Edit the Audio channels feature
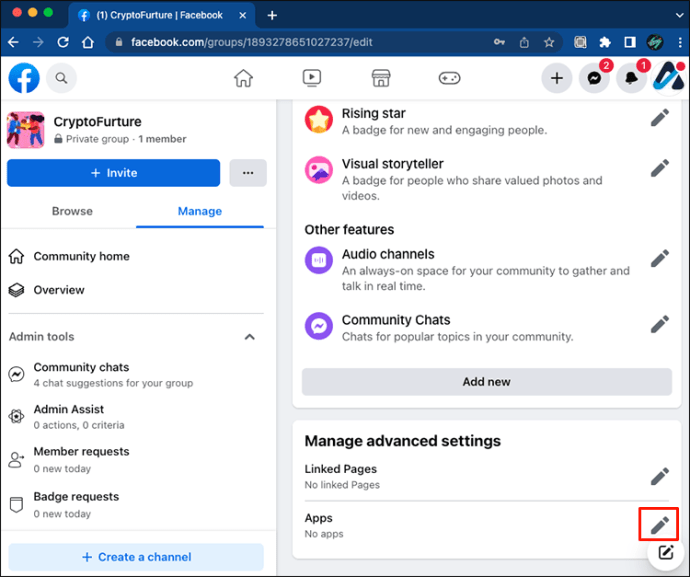The height and width of the screenshot is (577, 690). [659, 259]
